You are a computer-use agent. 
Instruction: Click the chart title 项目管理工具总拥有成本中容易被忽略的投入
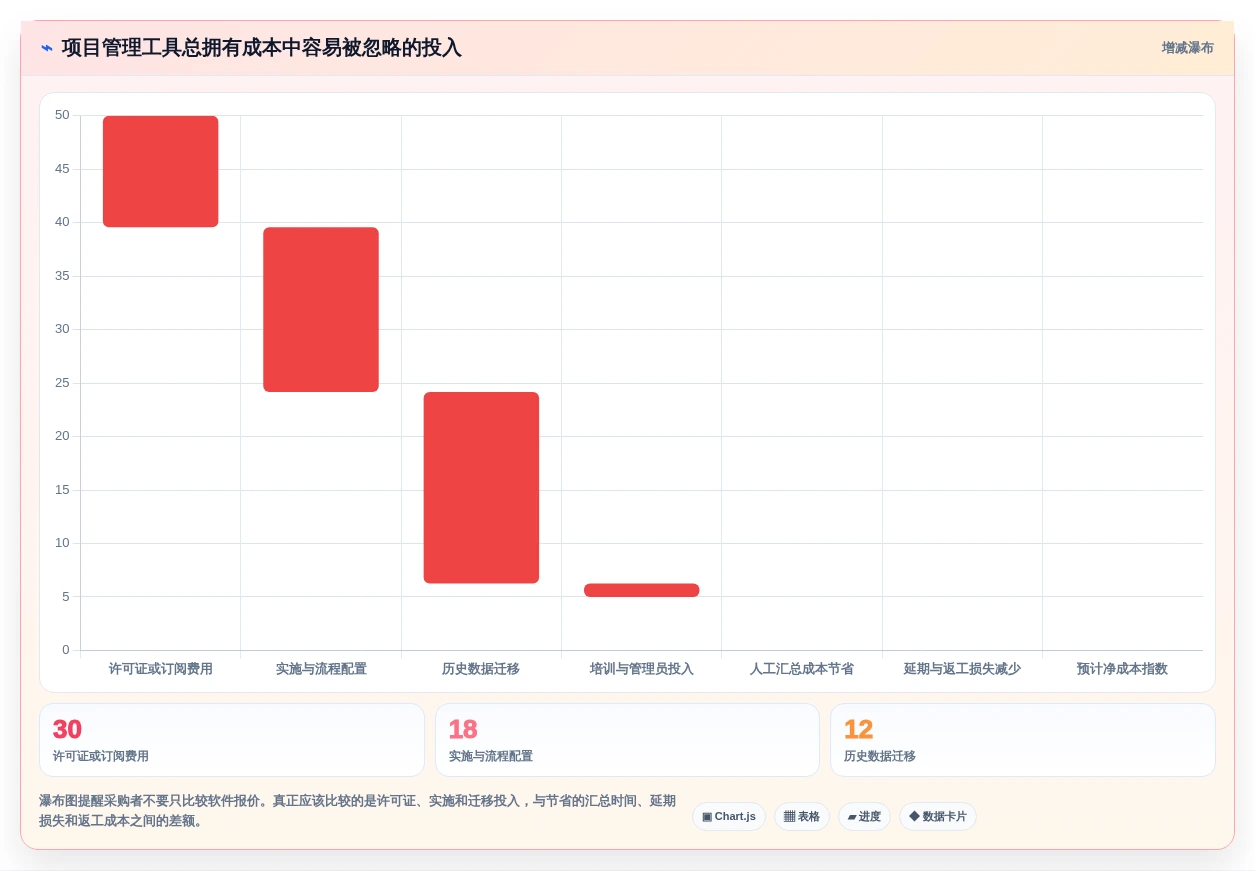click(261, 48)
